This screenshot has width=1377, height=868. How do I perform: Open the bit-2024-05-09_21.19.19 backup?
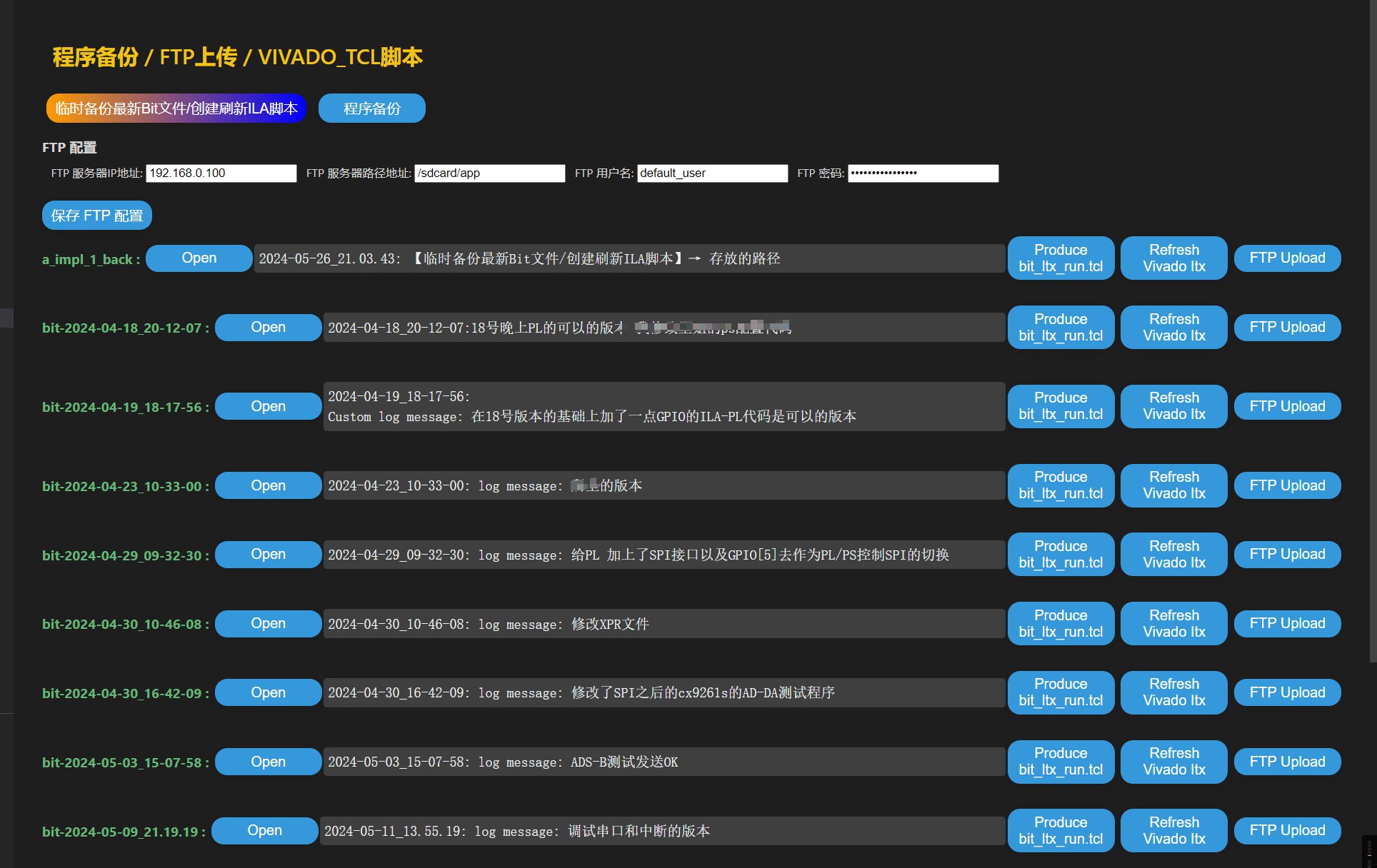click(x=265, y=830)
